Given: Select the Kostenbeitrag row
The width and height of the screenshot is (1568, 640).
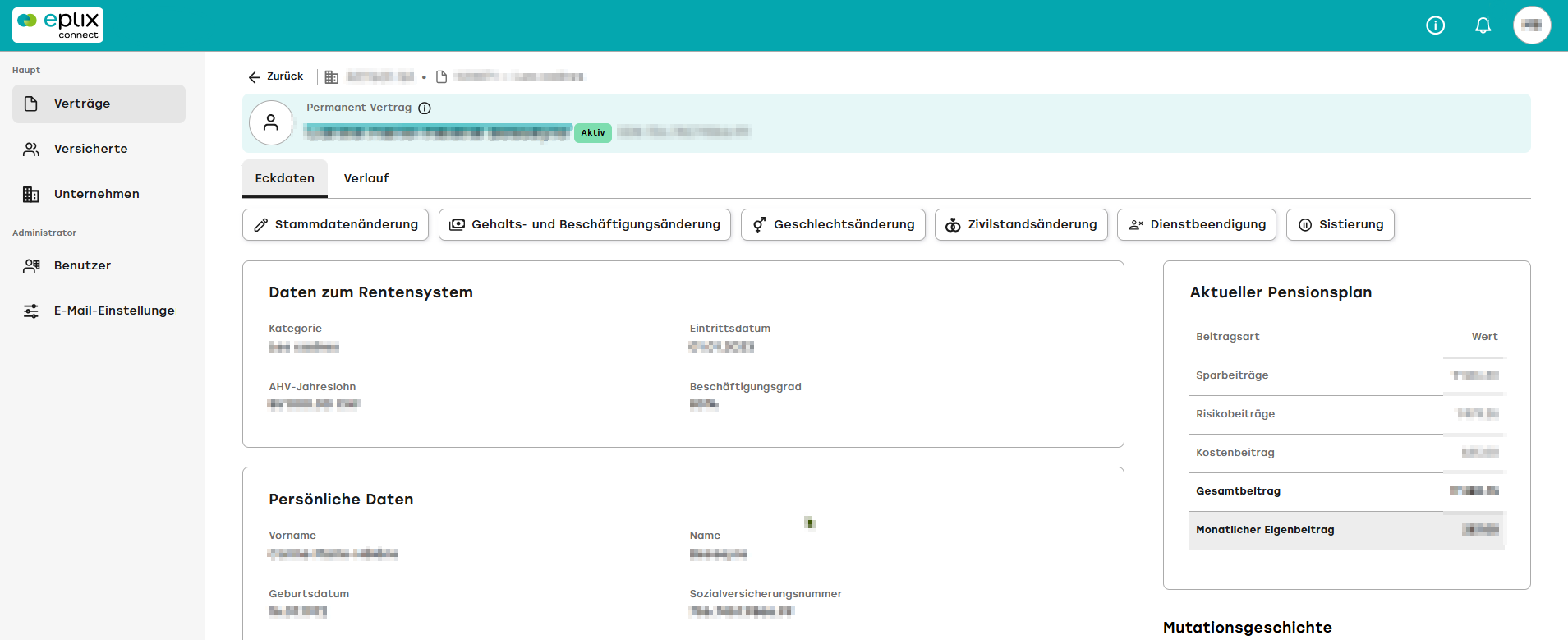Looking at the screenshot, I should [1347, 454].
